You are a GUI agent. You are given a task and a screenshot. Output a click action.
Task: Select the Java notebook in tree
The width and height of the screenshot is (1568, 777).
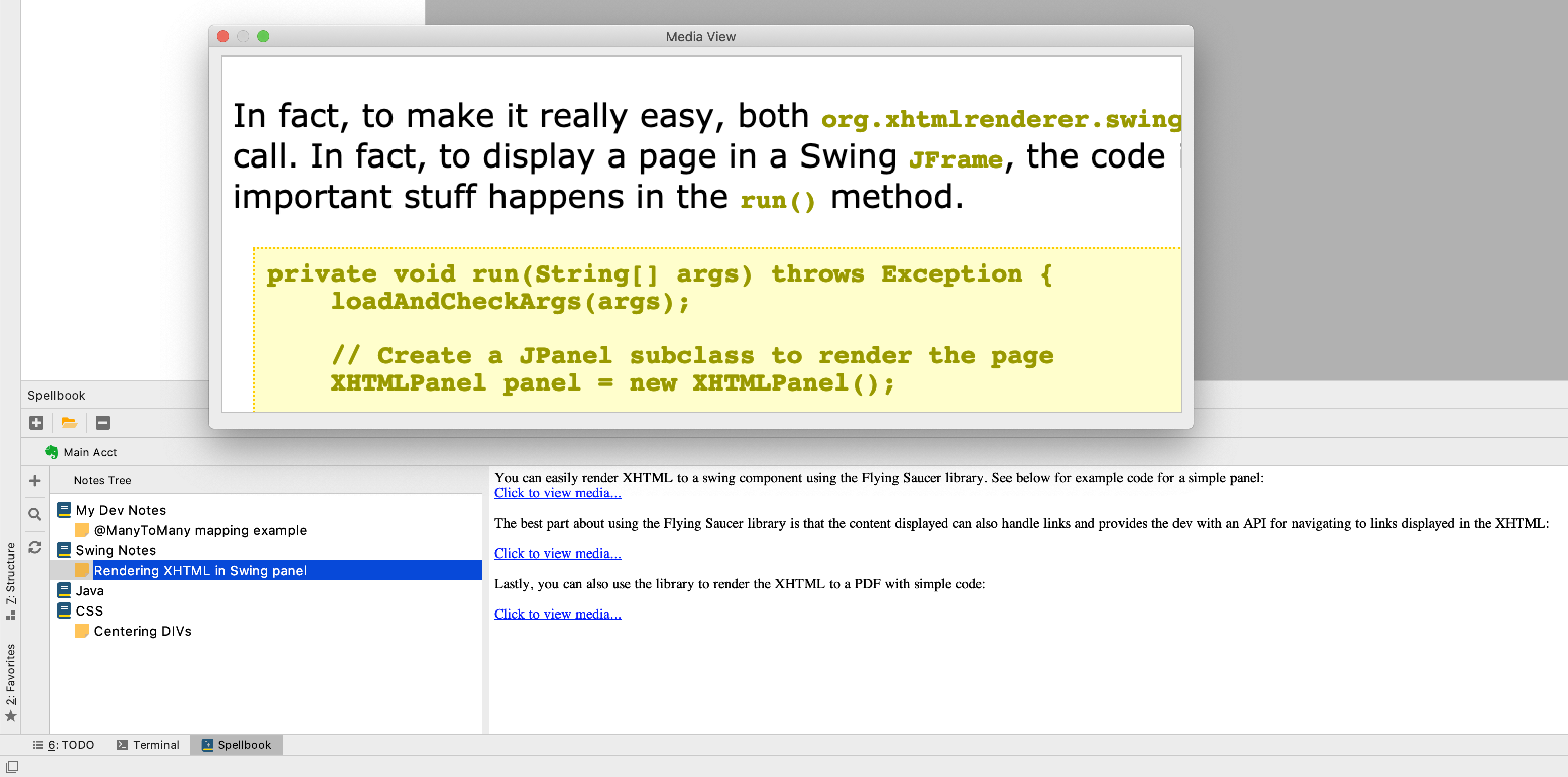(89, 590)
